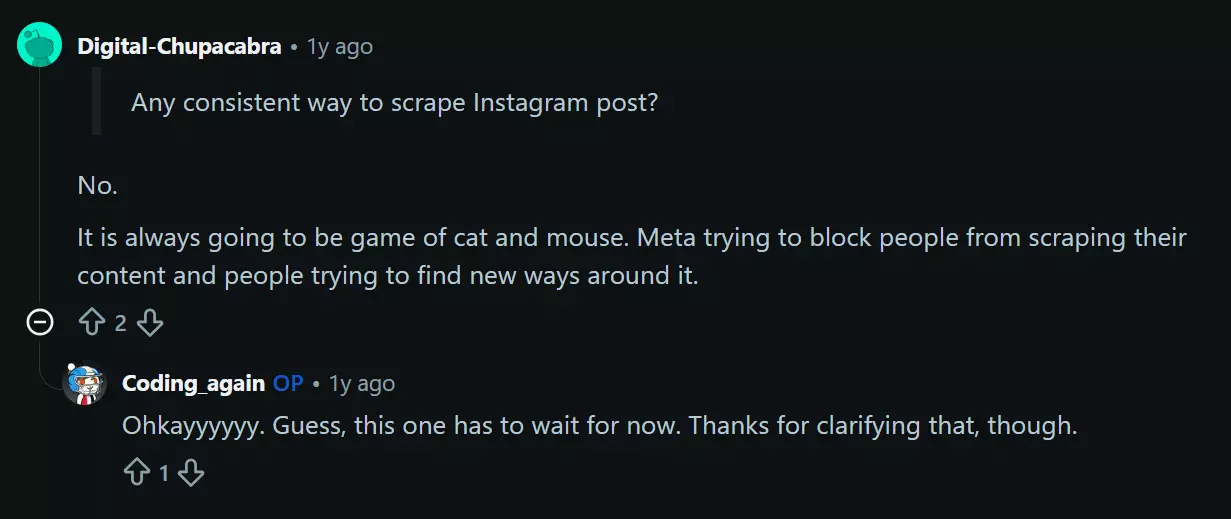Open Digital-Chupacabra's user profile link
This screenshot has width=1231, height=519.
pyautogui.click(x=179, y=46)
